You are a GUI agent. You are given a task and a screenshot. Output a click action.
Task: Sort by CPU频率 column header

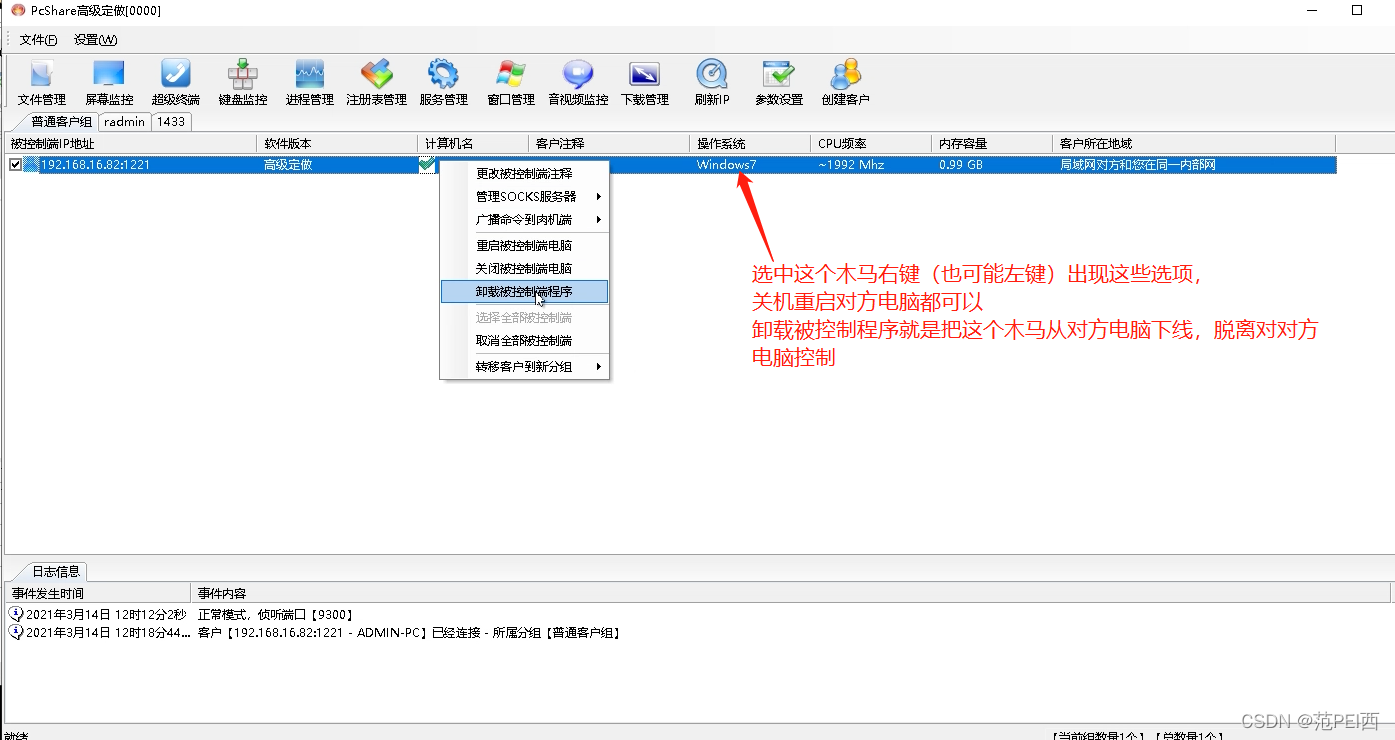(x=871, y=144)
